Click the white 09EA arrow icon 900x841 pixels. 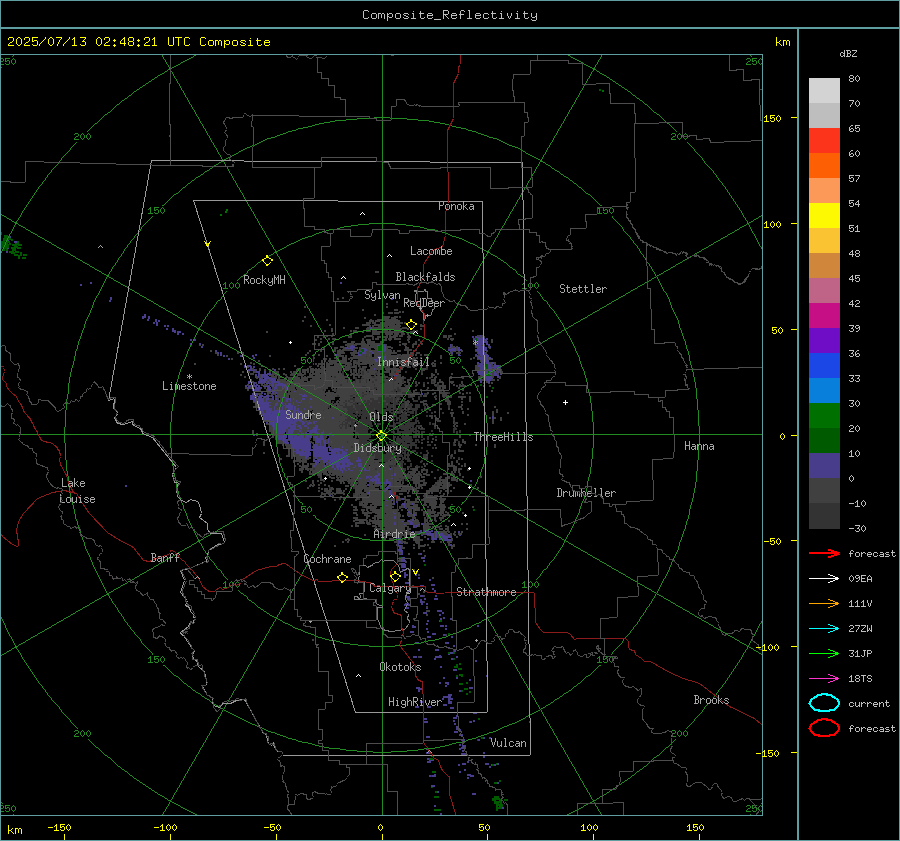[x=824, y=579]
